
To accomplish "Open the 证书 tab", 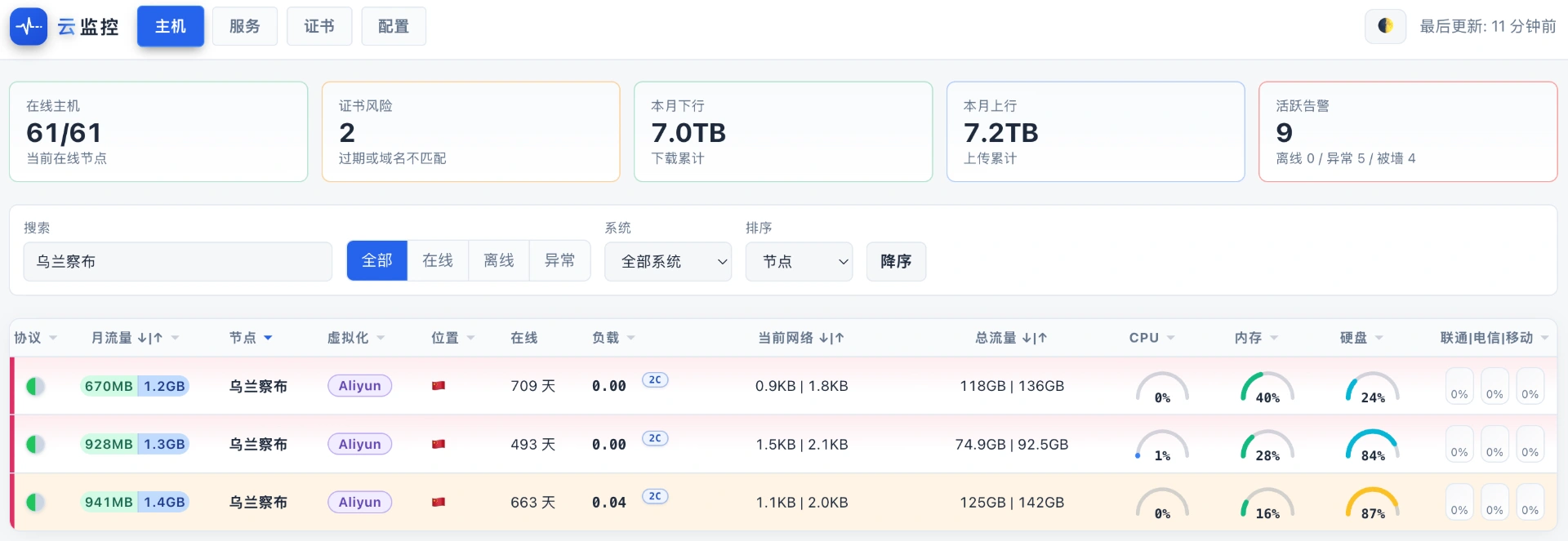I will (x=319, y=26).
